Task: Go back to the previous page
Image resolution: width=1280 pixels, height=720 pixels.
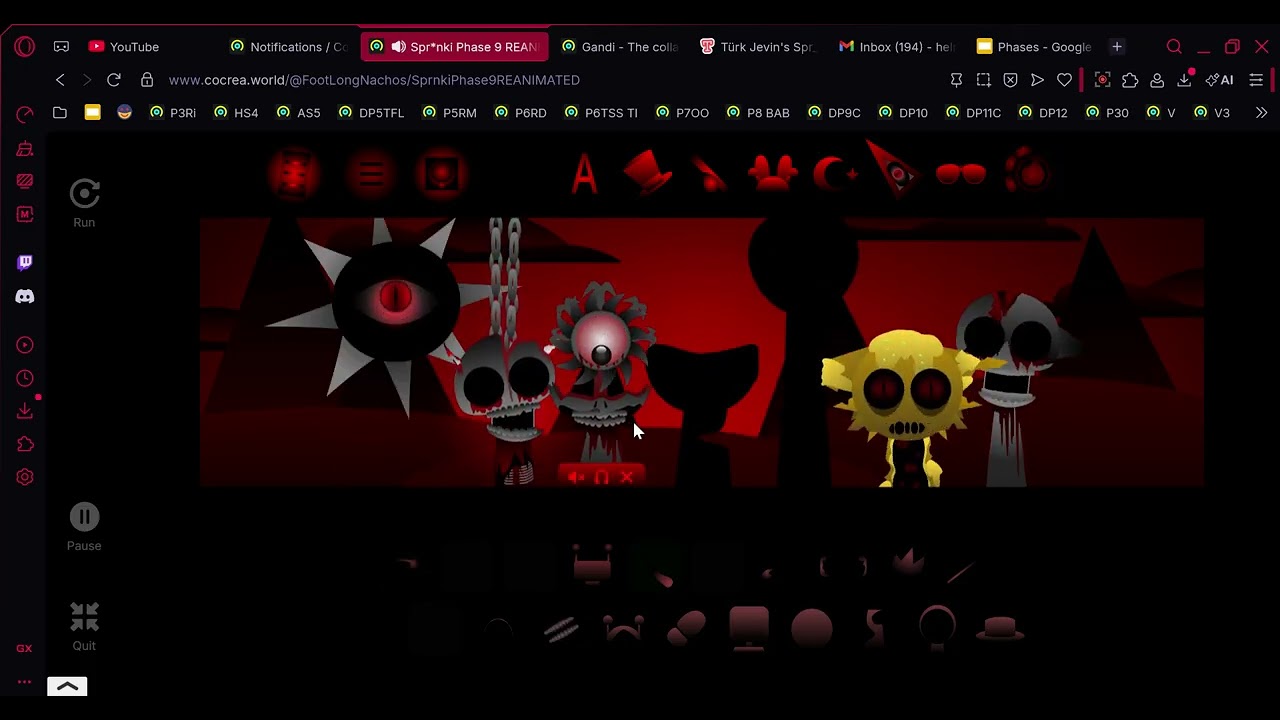Action: point(60,80)
